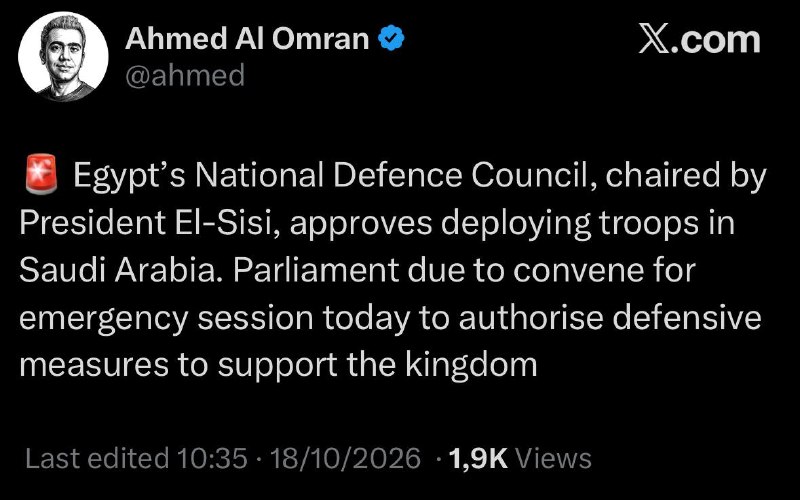Click the display name Ahmed Al Omran
The image size is (800, 500).
point(247,39)
